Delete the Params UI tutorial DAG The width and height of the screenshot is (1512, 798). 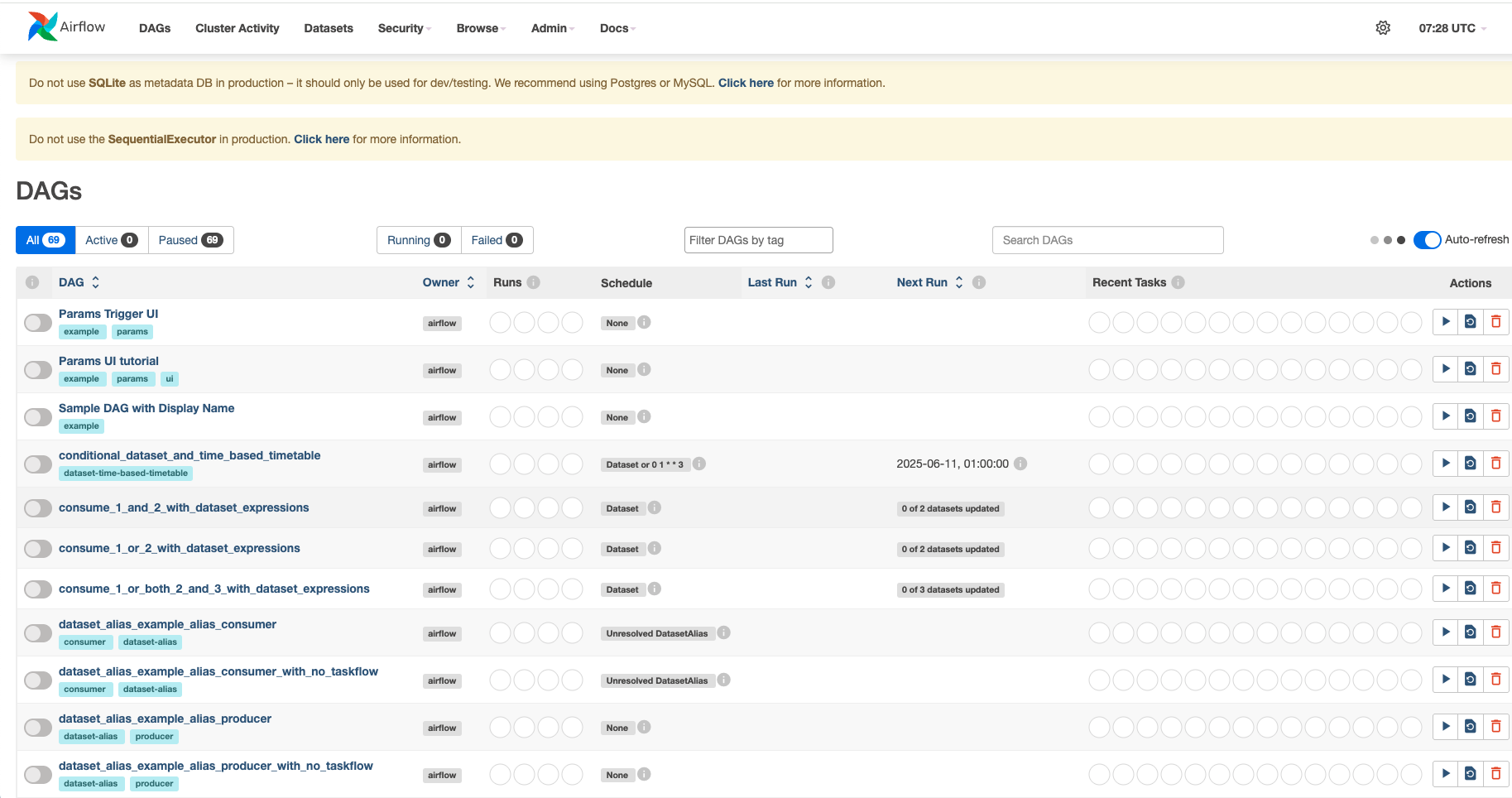(x=1495, y=369)
